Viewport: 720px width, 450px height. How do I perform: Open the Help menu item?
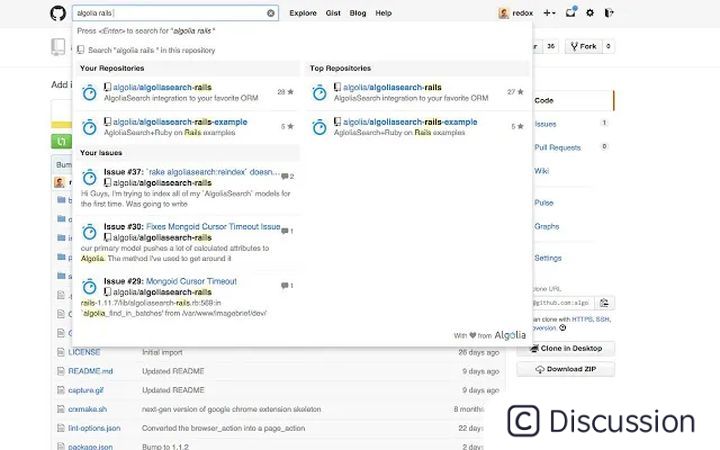383,13
